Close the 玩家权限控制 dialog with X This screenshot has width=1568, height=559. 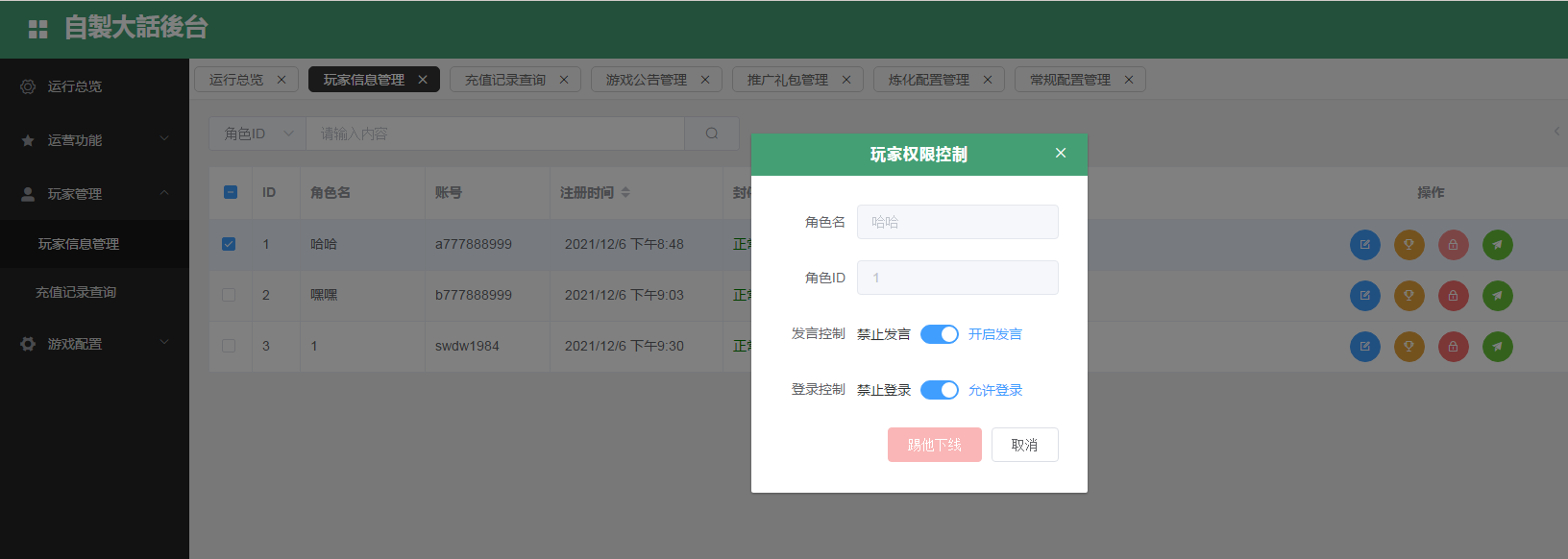[1061, 153]
